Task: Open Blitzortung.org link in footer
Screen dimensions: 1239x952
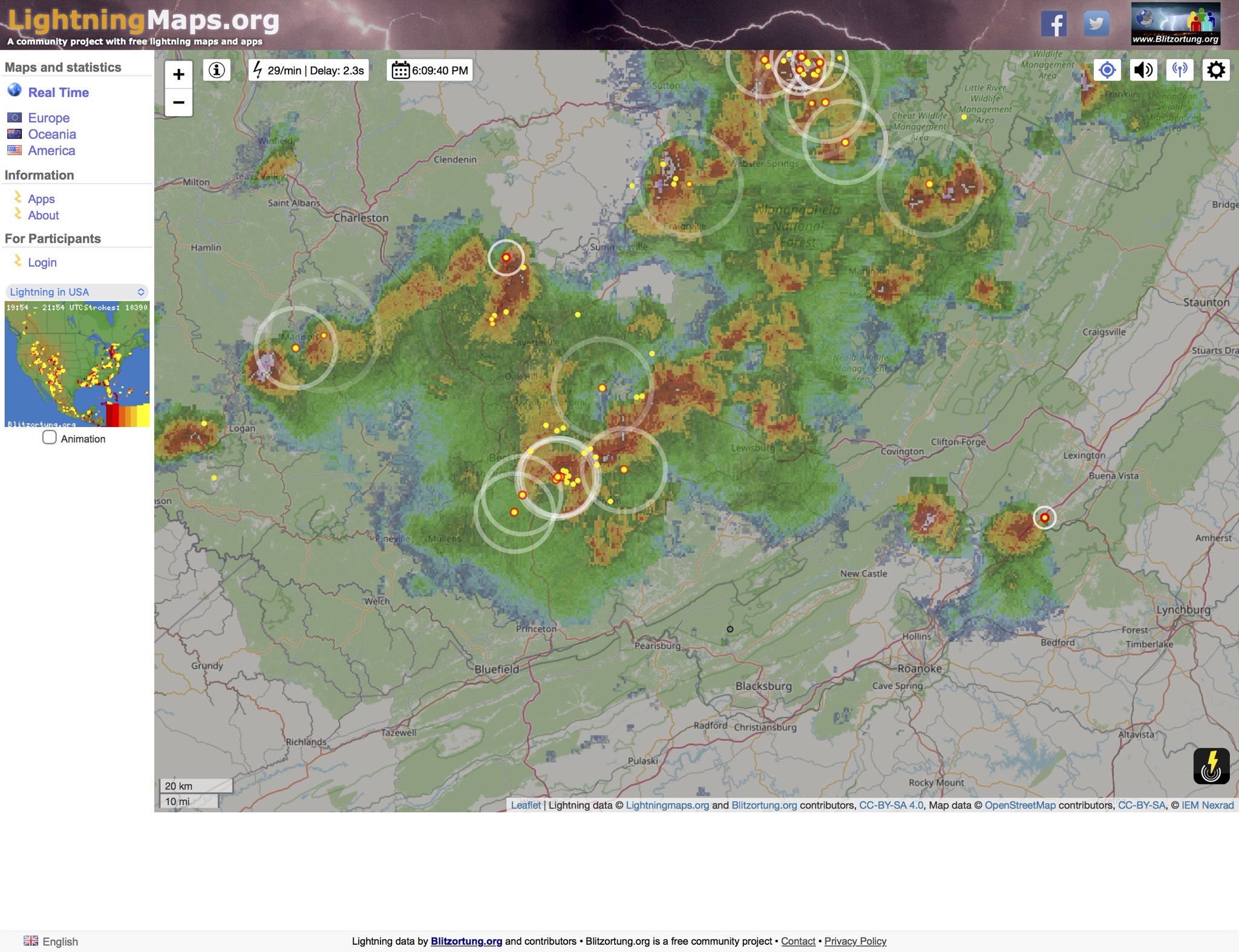Action: [466, 941]
